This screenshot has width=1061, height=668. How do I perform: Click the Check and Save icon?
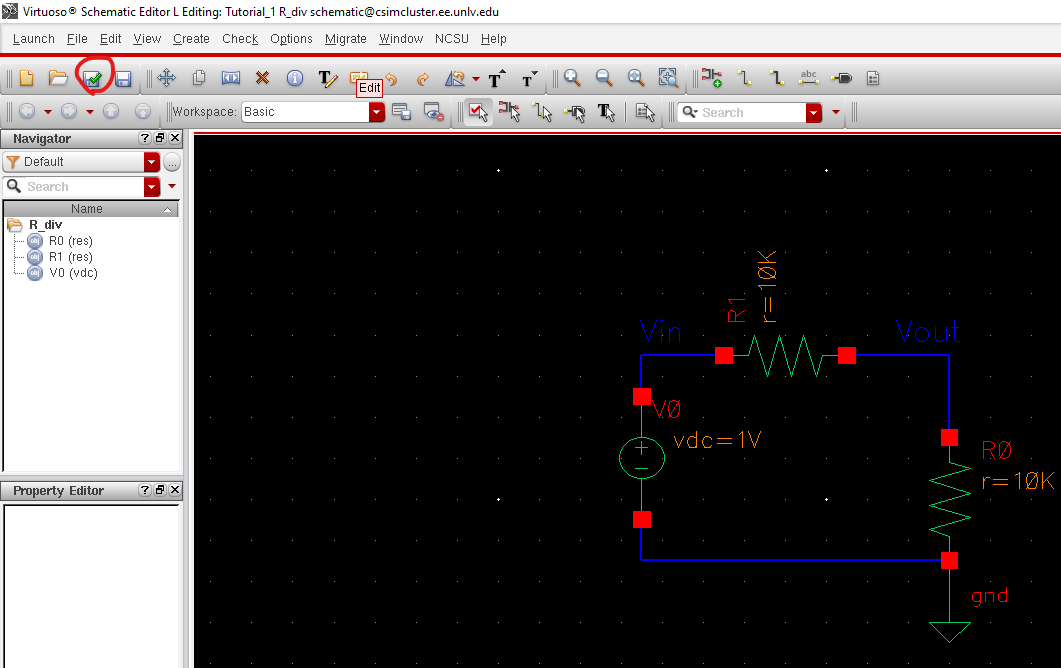(93, 78)
